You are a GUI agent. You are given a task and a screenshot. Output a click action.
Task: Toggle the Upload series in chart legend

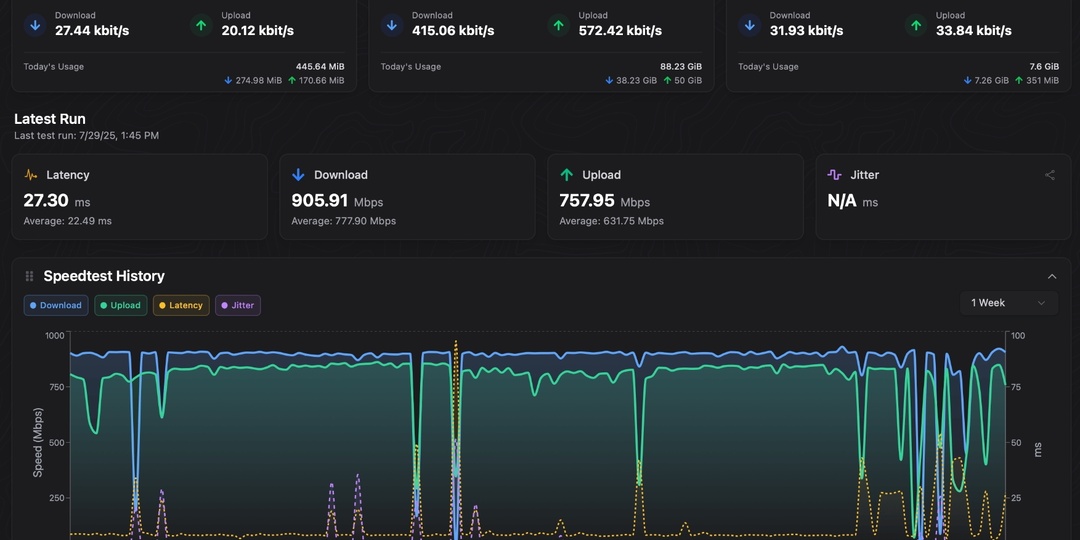pyautogui.click(x=121, y=305)
